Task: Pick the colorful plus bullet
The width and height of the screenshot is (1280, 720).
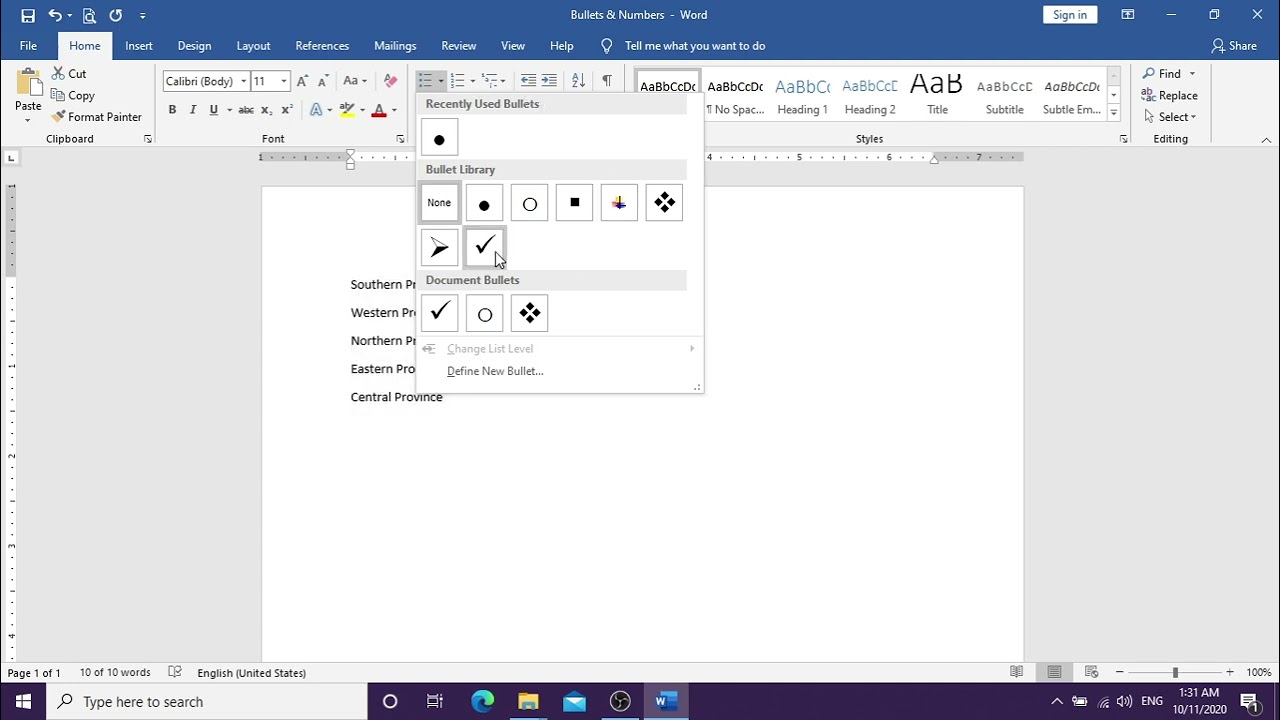Action: (x=619, y=203)
